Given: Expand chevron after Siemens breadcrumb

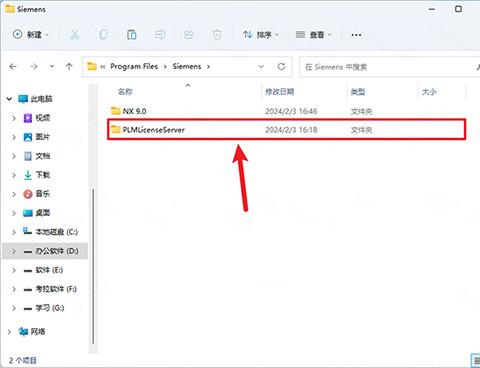Looking at the screenshot, I should coord(208,67).
